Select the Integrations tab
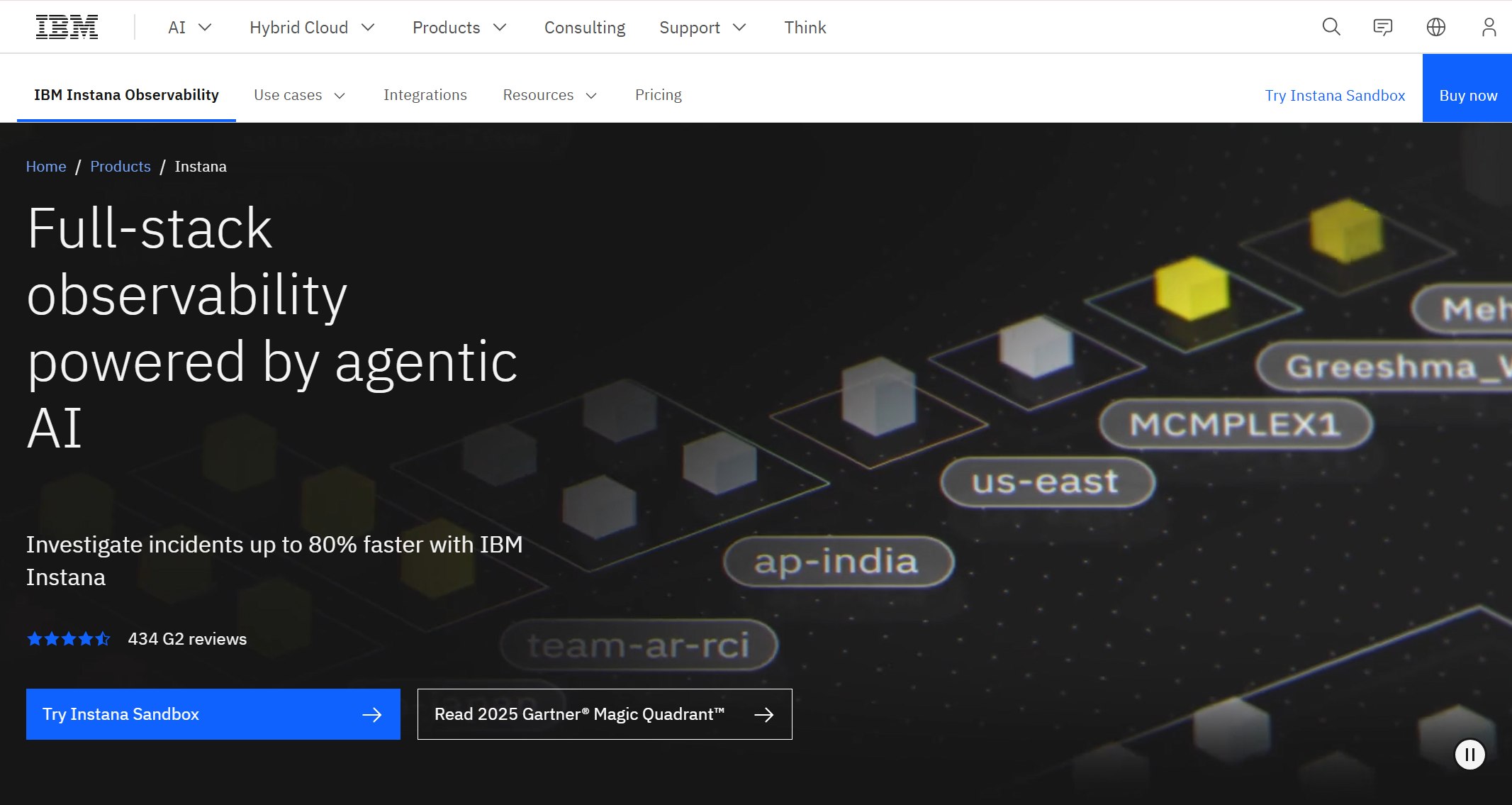Image resolution: width=1512 pixels, height=805 pixels. point(425,95)
